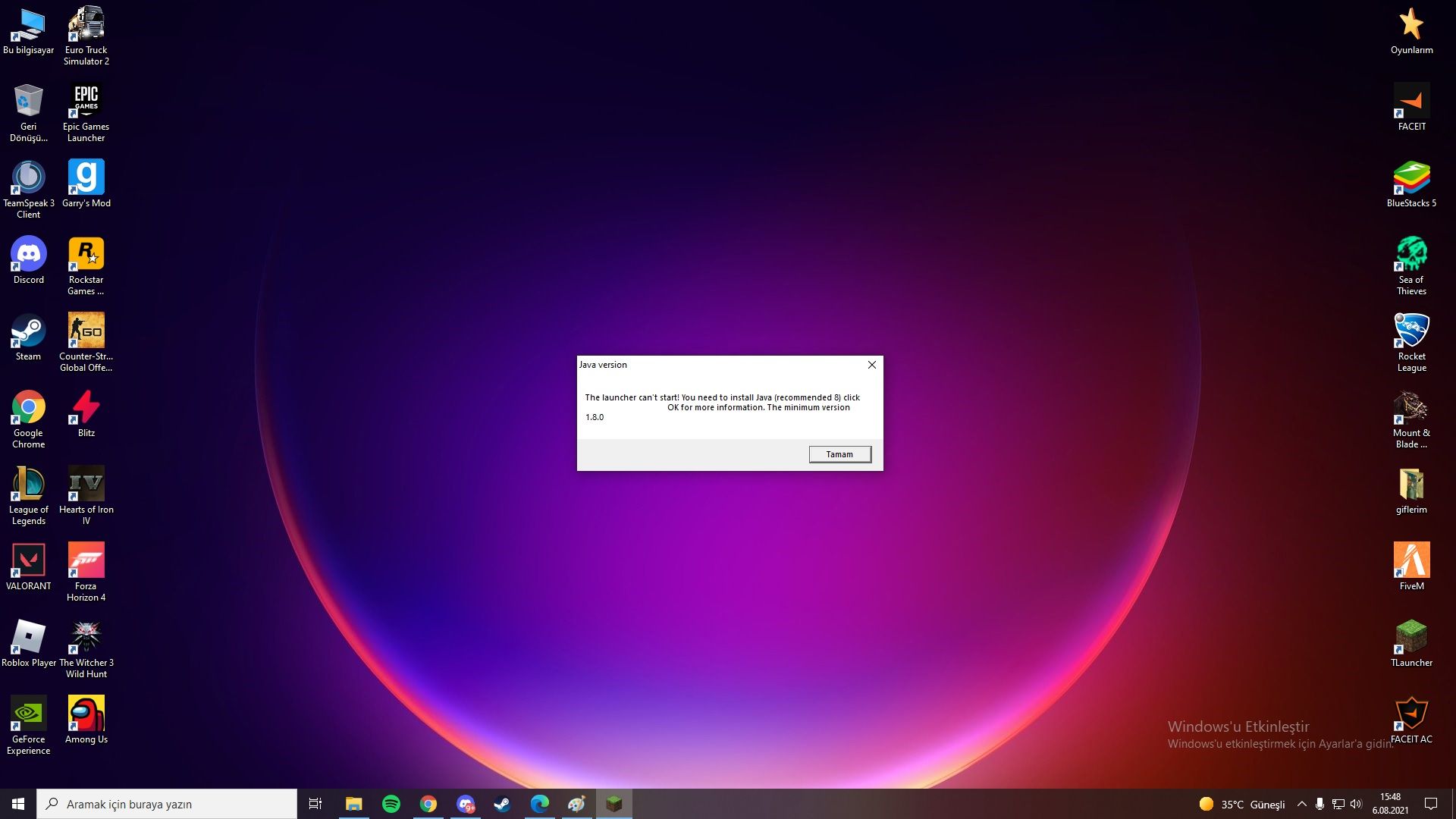This screenshot has height=819, width=1456.
Task: Open File Explorer from the taskbar
Action: tap(354, 804)
